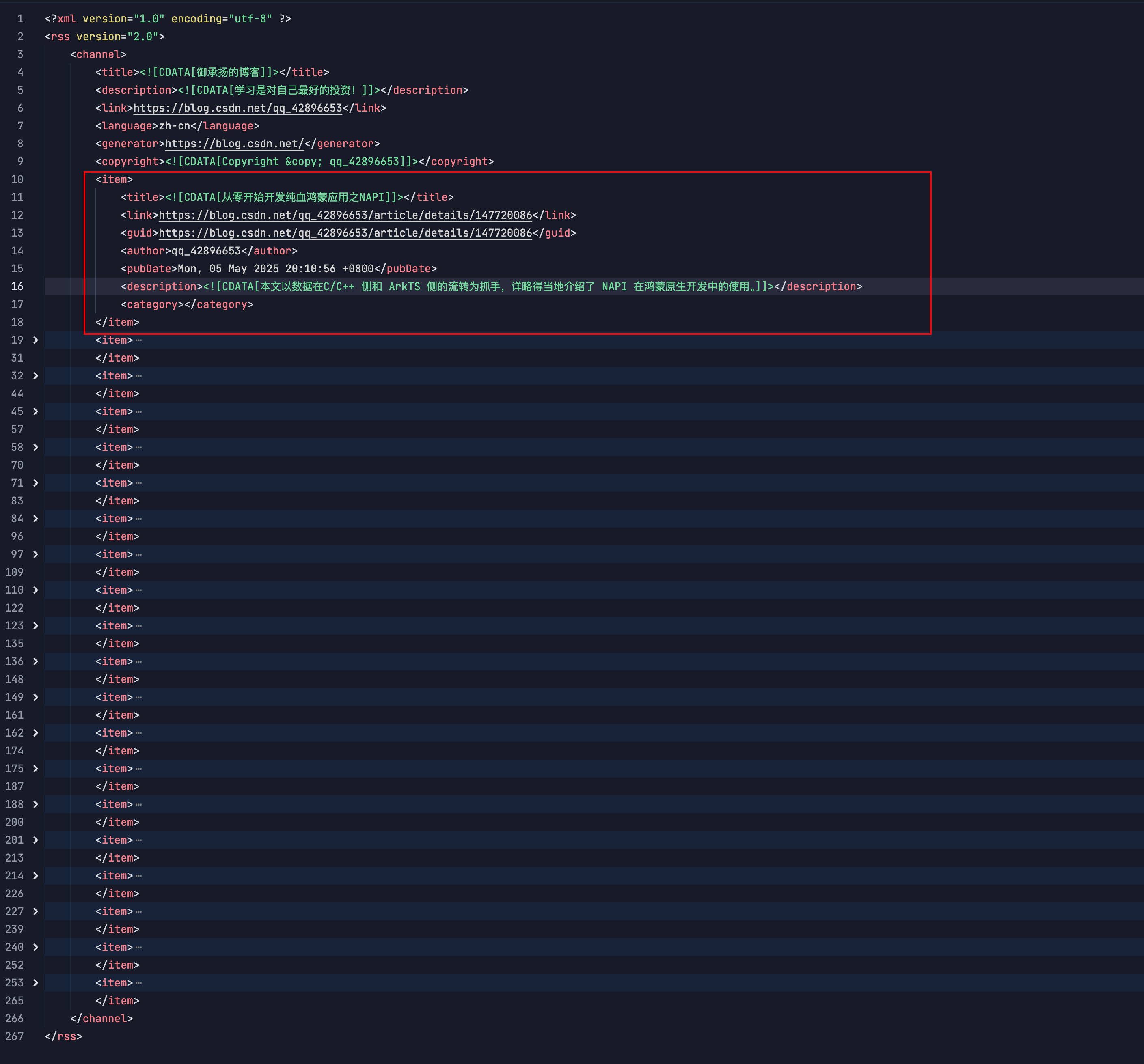Click fold chevron beside line 253
Screen dimensions: 1144x1064
tap(36, 983)
